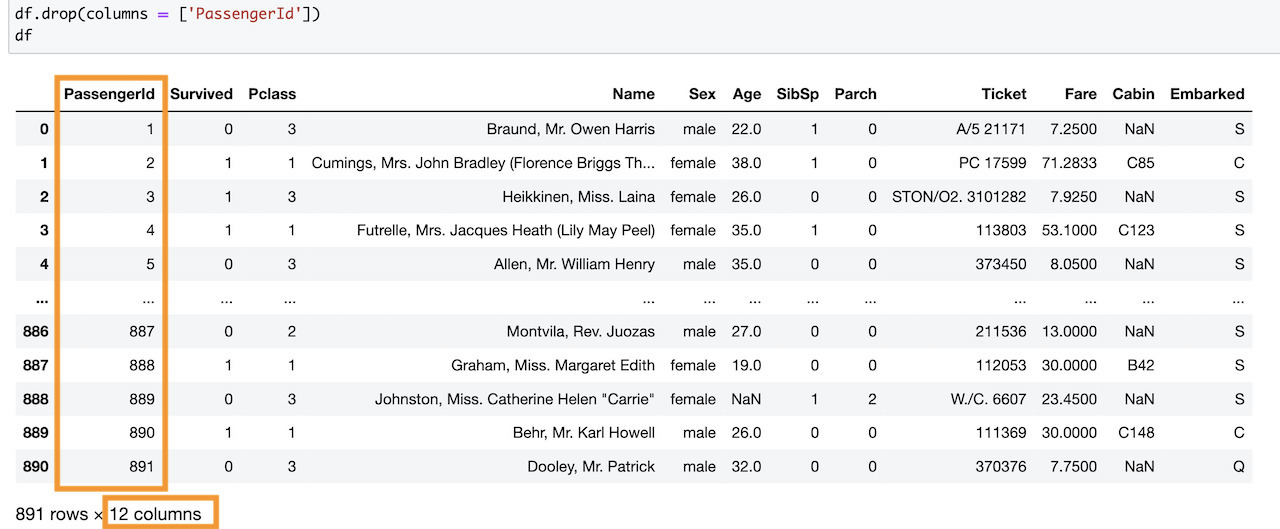This screenshot has height=529, width=1280.
Task: Click the name Dooley, Mr. Patrick
Action: coord(591,466)
